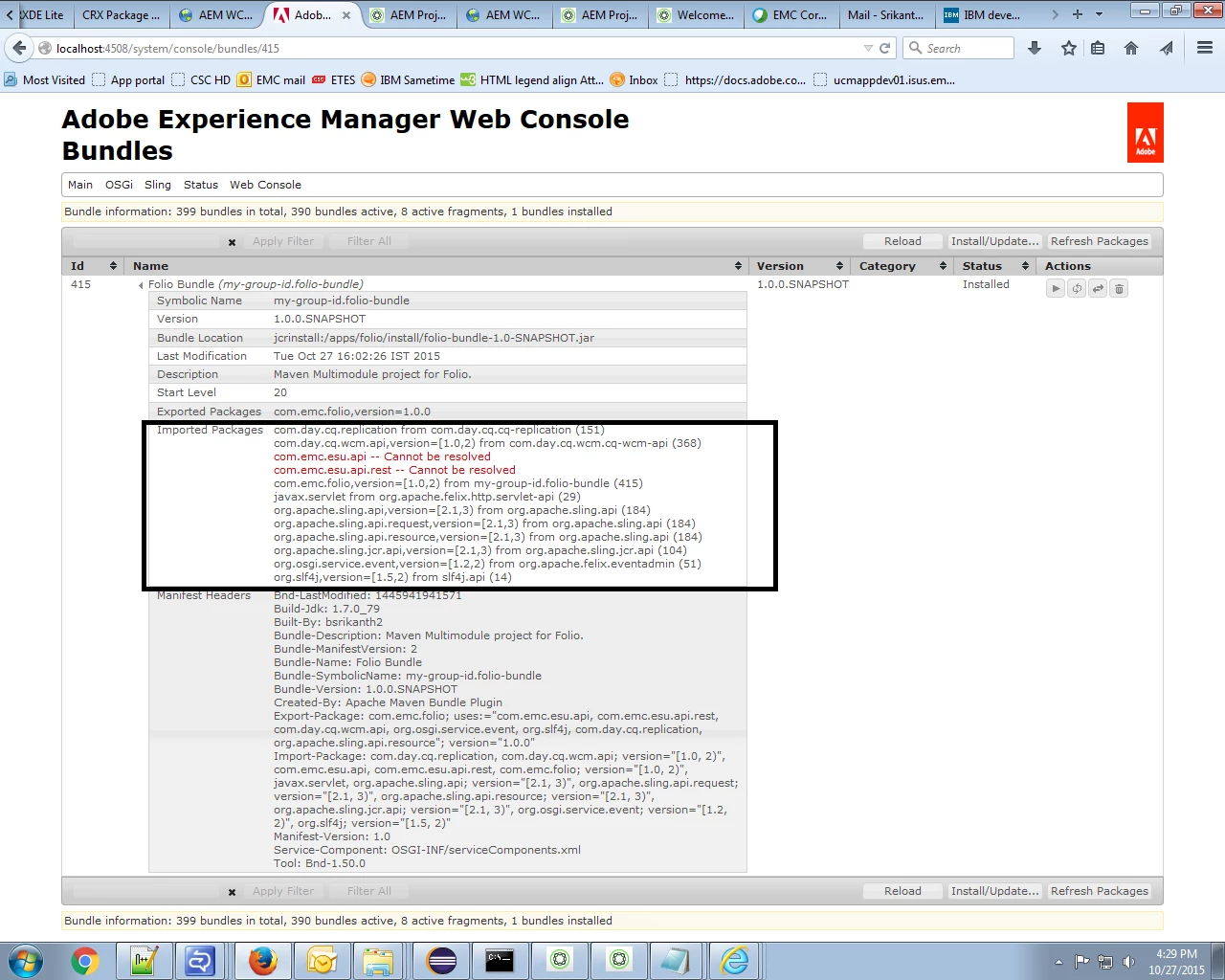Open the URL history dropdown arrow

coord(868,48)
